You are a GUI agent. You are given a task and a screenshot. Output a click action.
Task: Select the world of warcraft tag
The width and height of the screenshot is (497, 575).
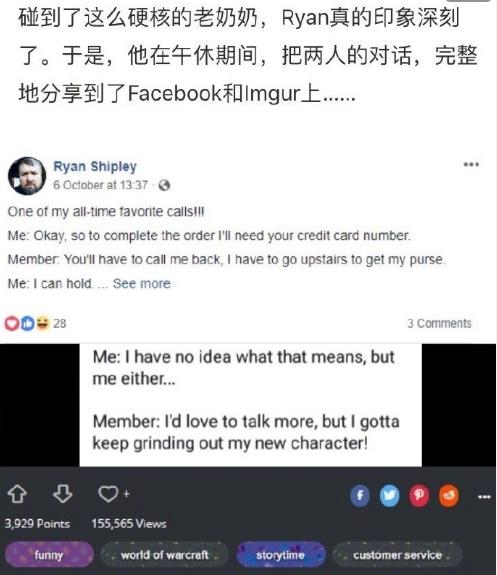(x=165, y=555)
